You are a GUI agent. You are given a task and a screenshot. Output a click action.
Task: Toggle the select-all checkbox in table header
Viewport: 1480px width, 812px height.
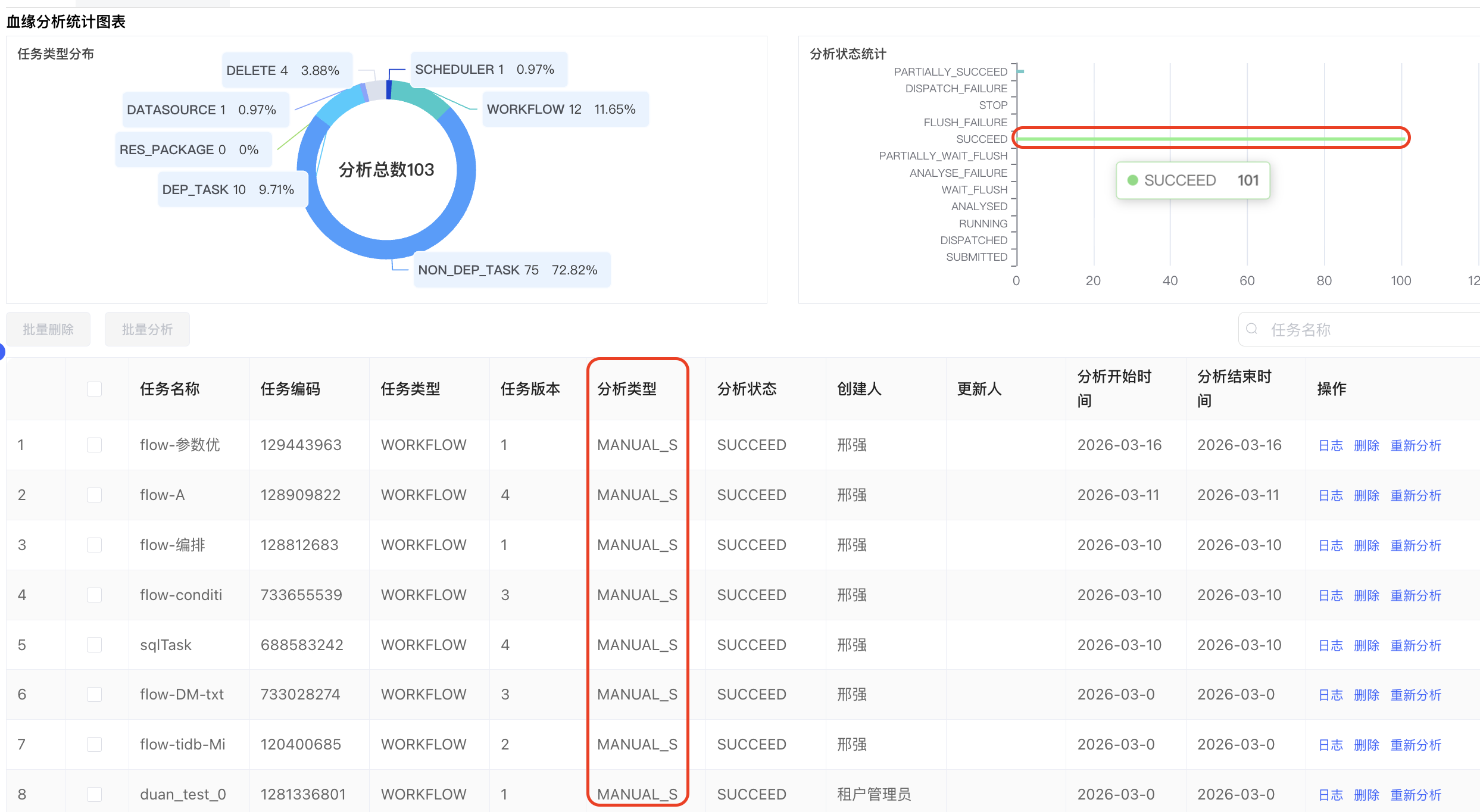pyautogui.click(x=94, y=389)
